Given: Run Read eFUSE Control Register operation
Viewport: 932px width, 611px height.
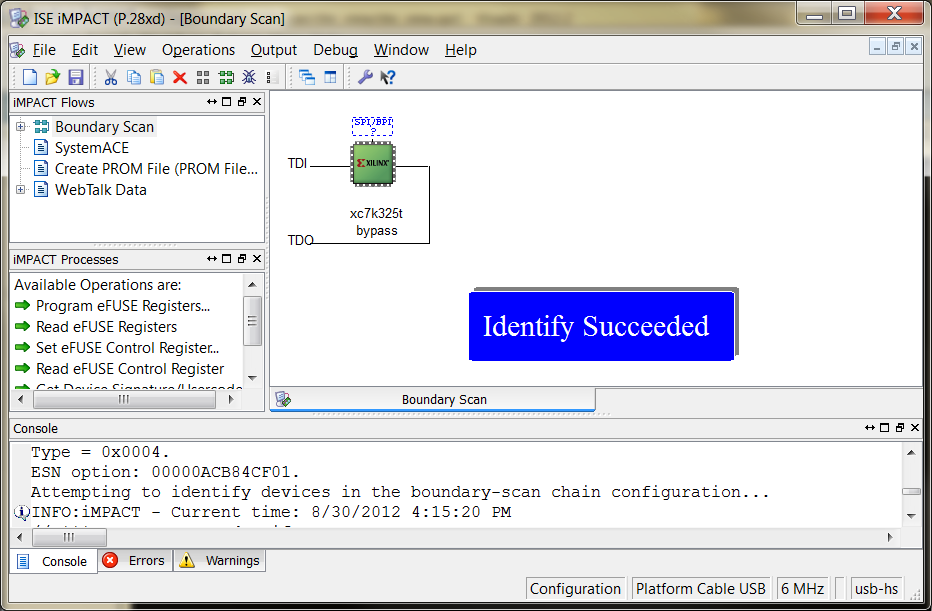Looking at the screenshot, I should point(129,369).
